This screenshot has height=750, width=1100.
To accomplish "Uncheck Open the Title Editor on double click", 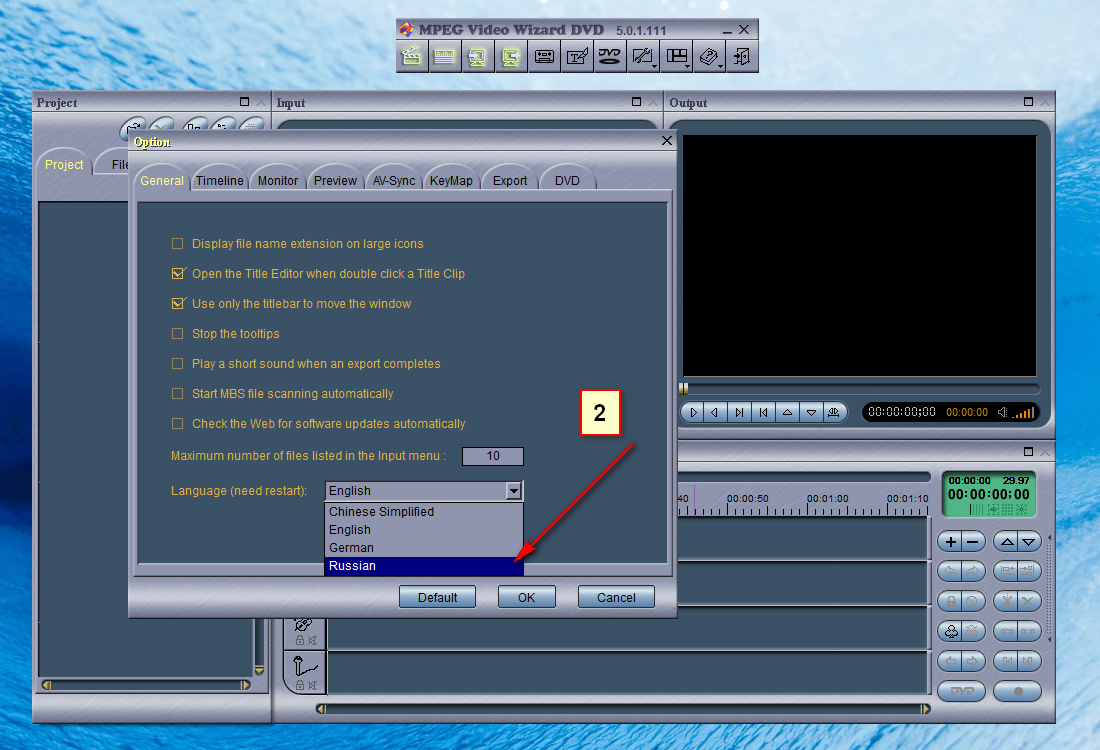I will coord(177,274).
